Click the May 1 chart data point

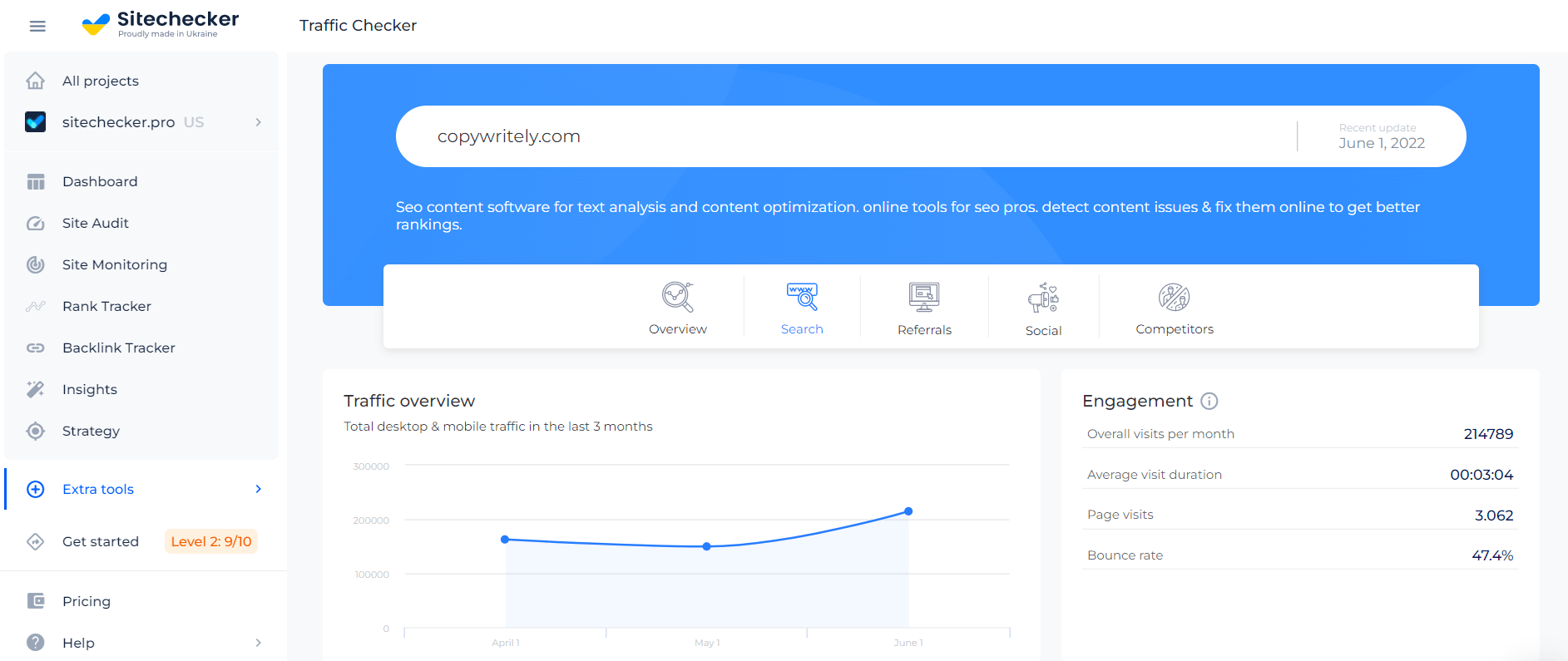pos(706,546)
